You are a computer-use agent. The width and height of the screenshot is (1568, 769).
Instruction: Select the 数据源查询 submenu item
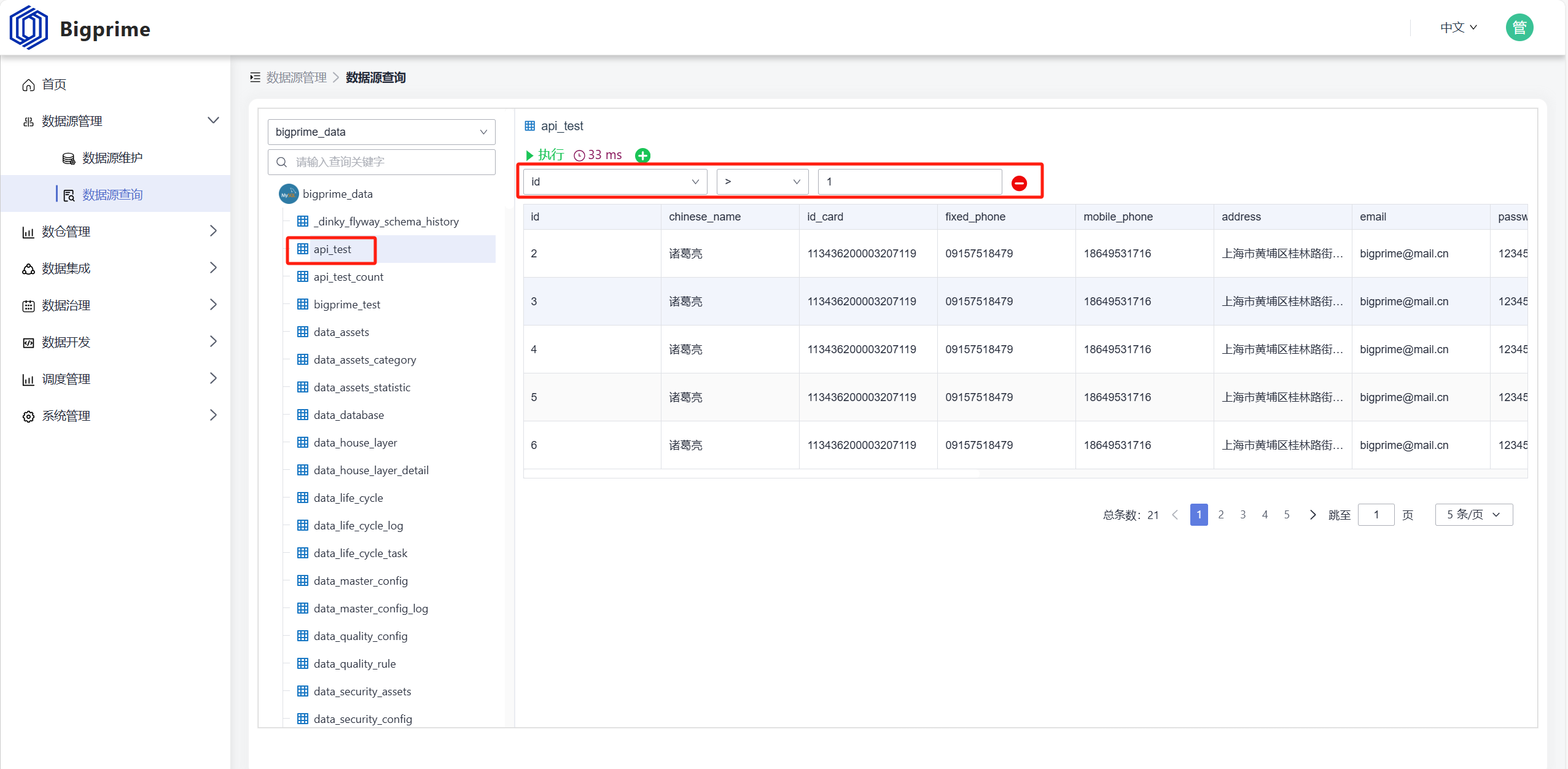[x=115, y=194]
